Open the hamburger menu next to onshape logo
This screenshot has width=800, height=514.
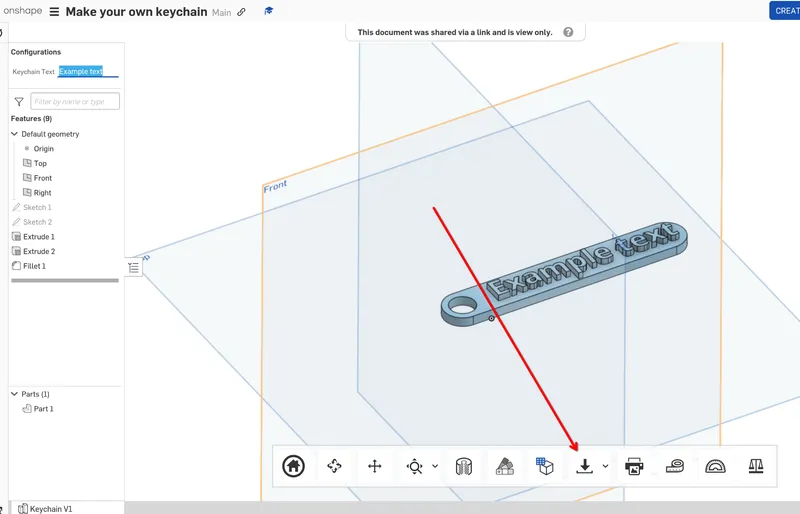[54, 12]
